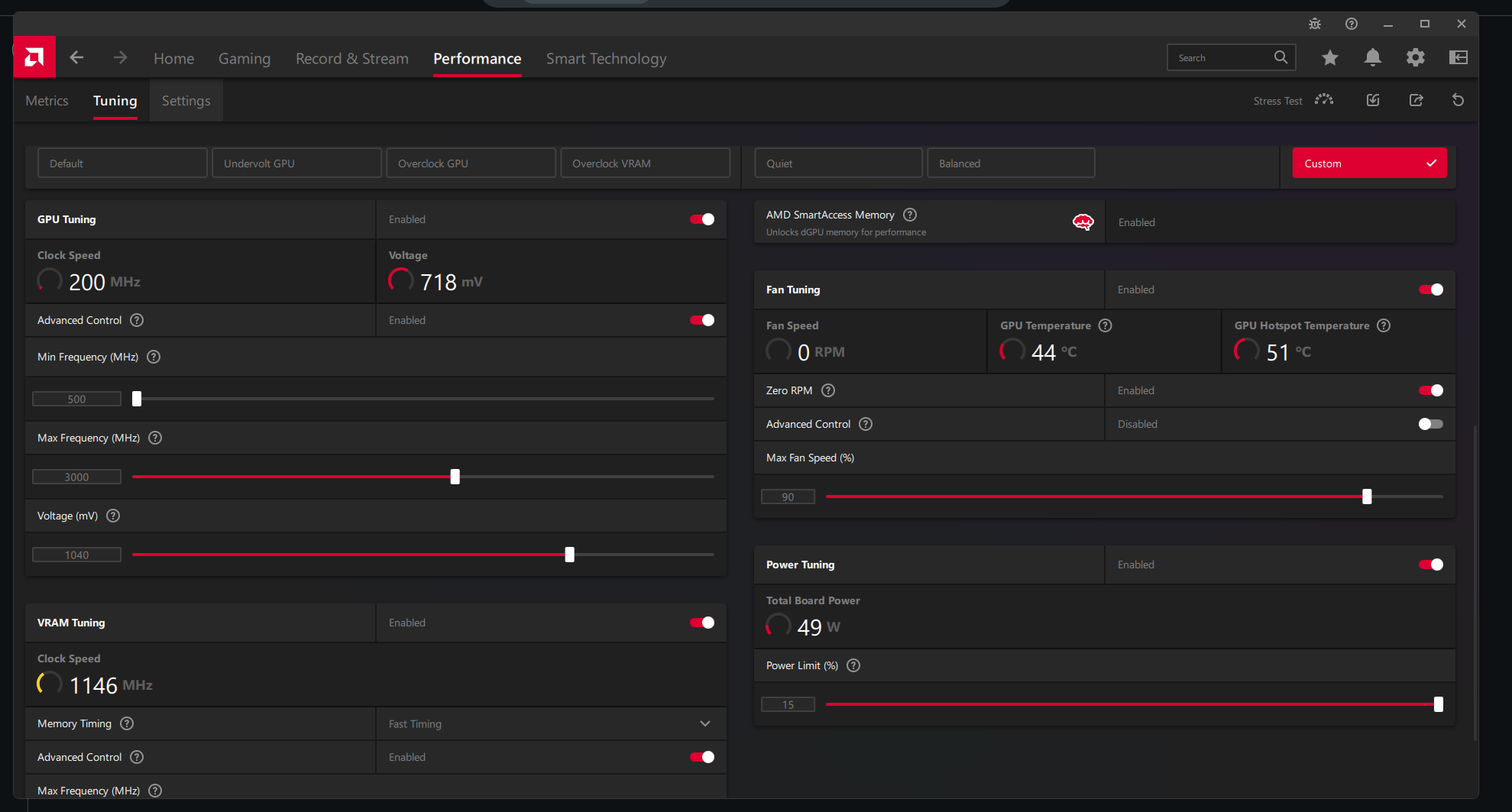This screenshot has height=812, width=1512.
Task: Go forward with the right arrow
Action: click(x=120, y=57)
